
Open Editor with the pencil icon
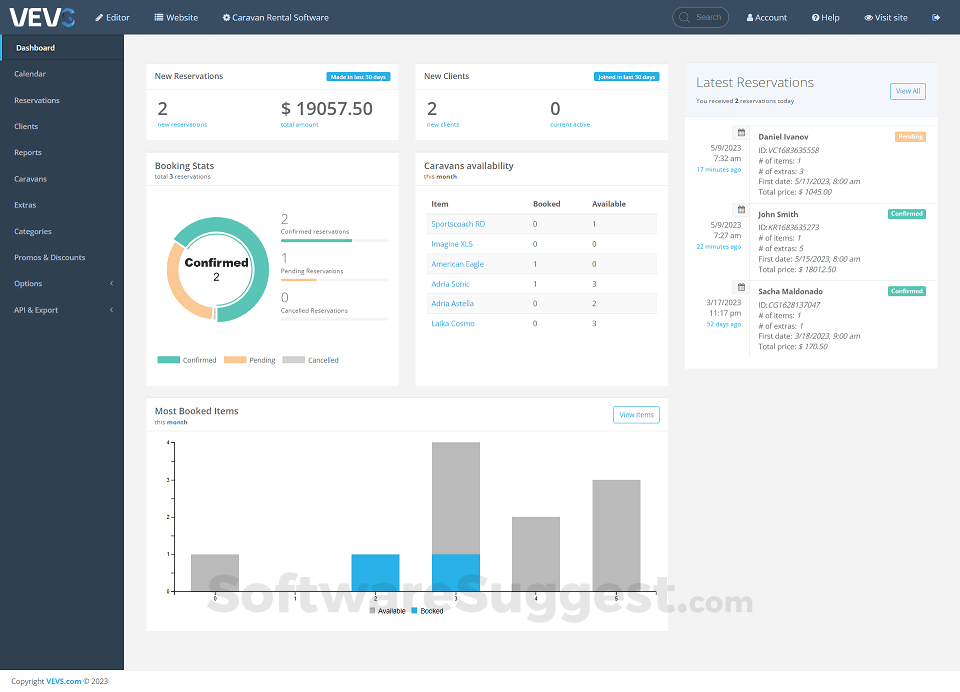(113, 18)
